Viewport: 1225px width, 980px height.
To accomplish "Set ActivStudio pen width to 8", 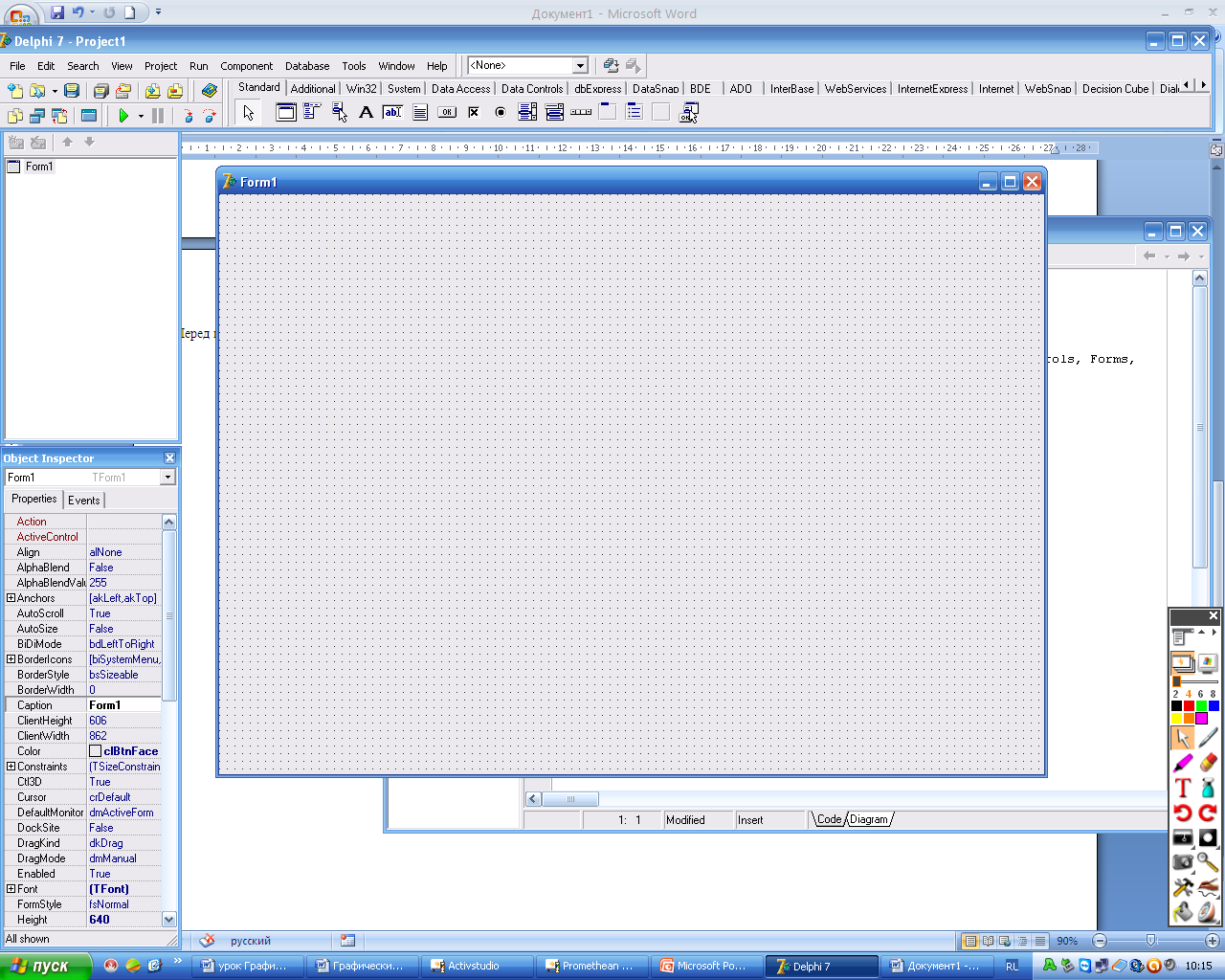I will coord(1213,694).
